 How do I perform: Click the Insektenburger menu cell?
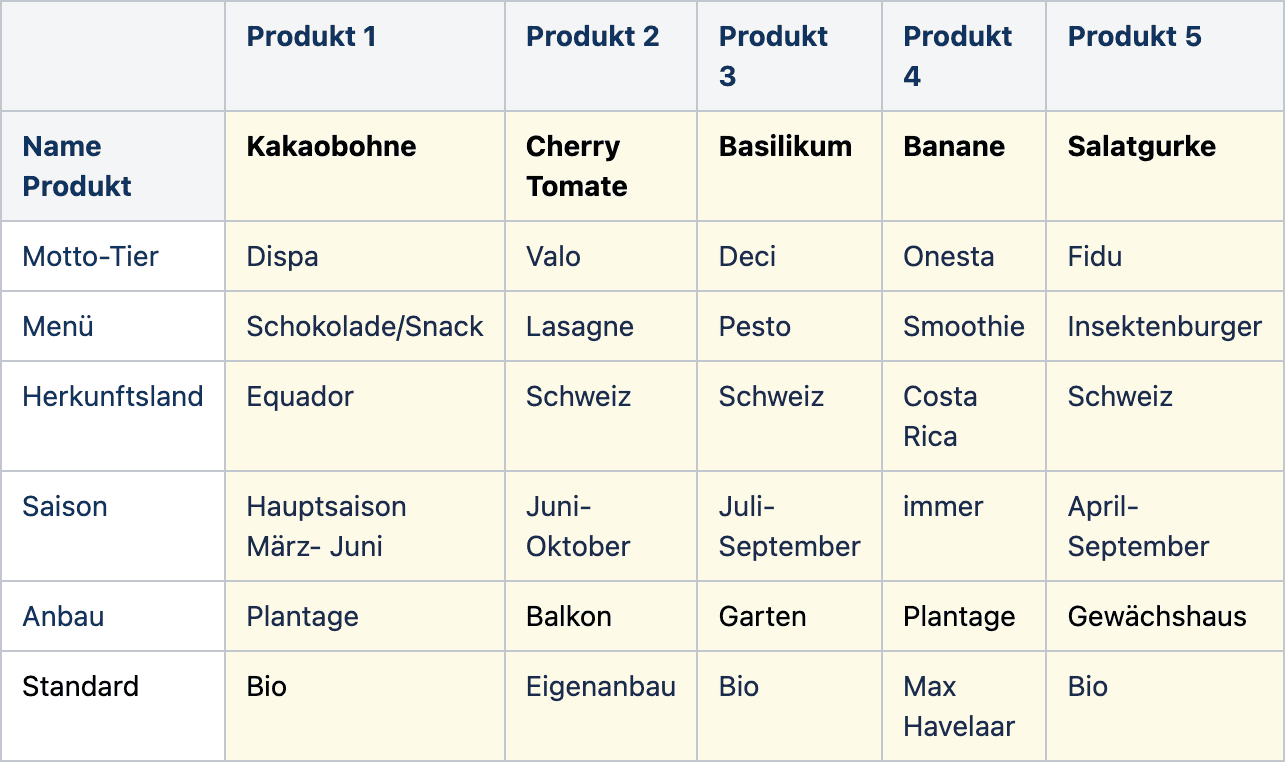pos(1165,326)
